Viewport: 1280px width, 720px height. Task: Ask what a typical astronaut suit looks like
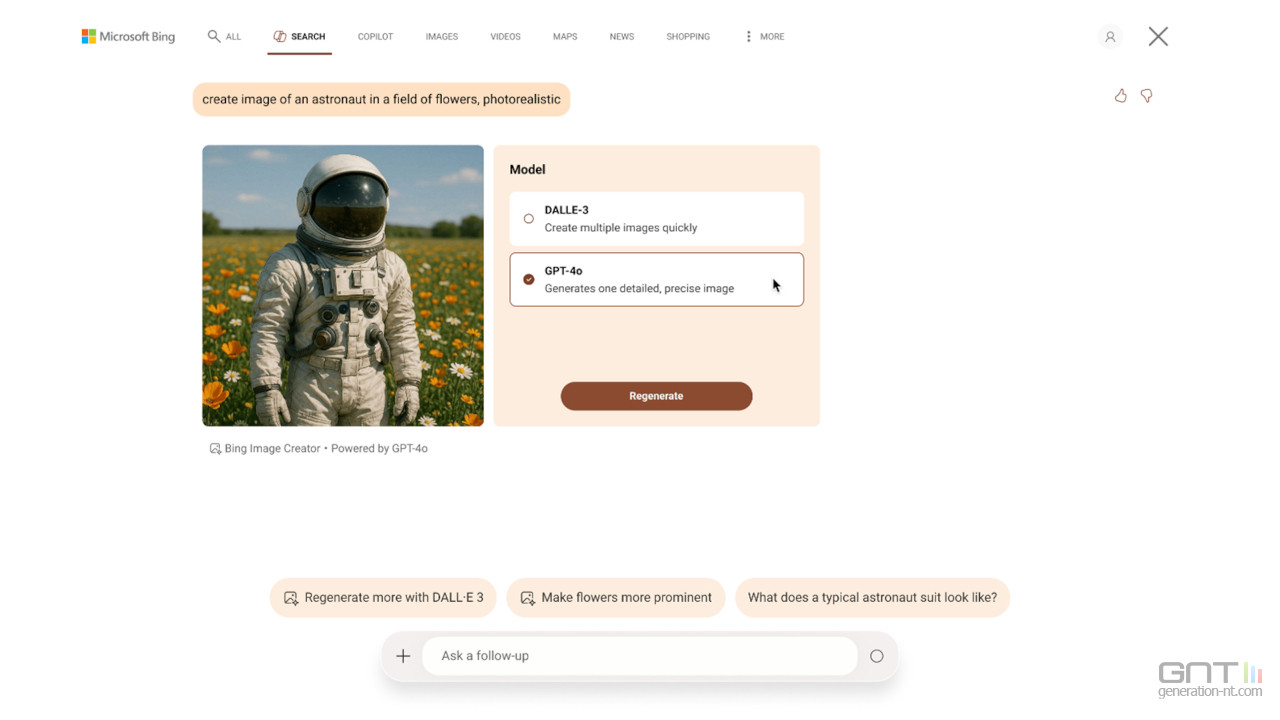[x=872, y=598]
